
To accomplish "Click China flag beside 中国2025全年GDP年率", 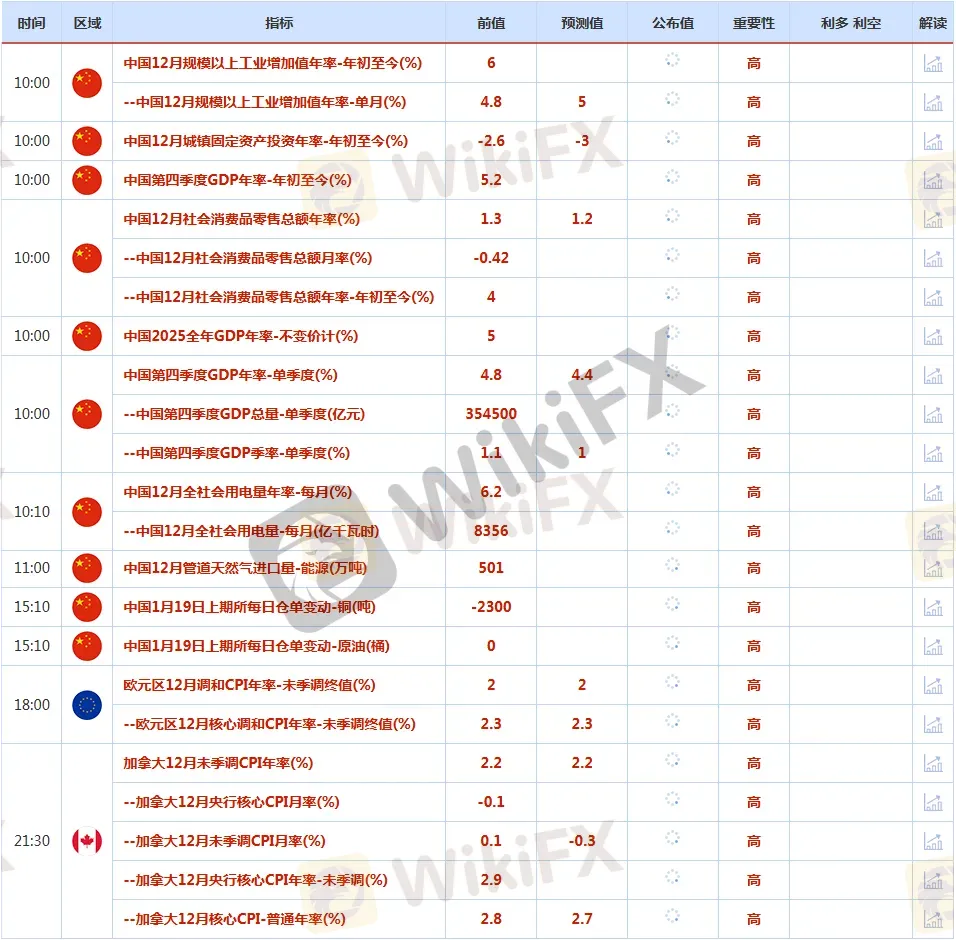I will point(87,336).
